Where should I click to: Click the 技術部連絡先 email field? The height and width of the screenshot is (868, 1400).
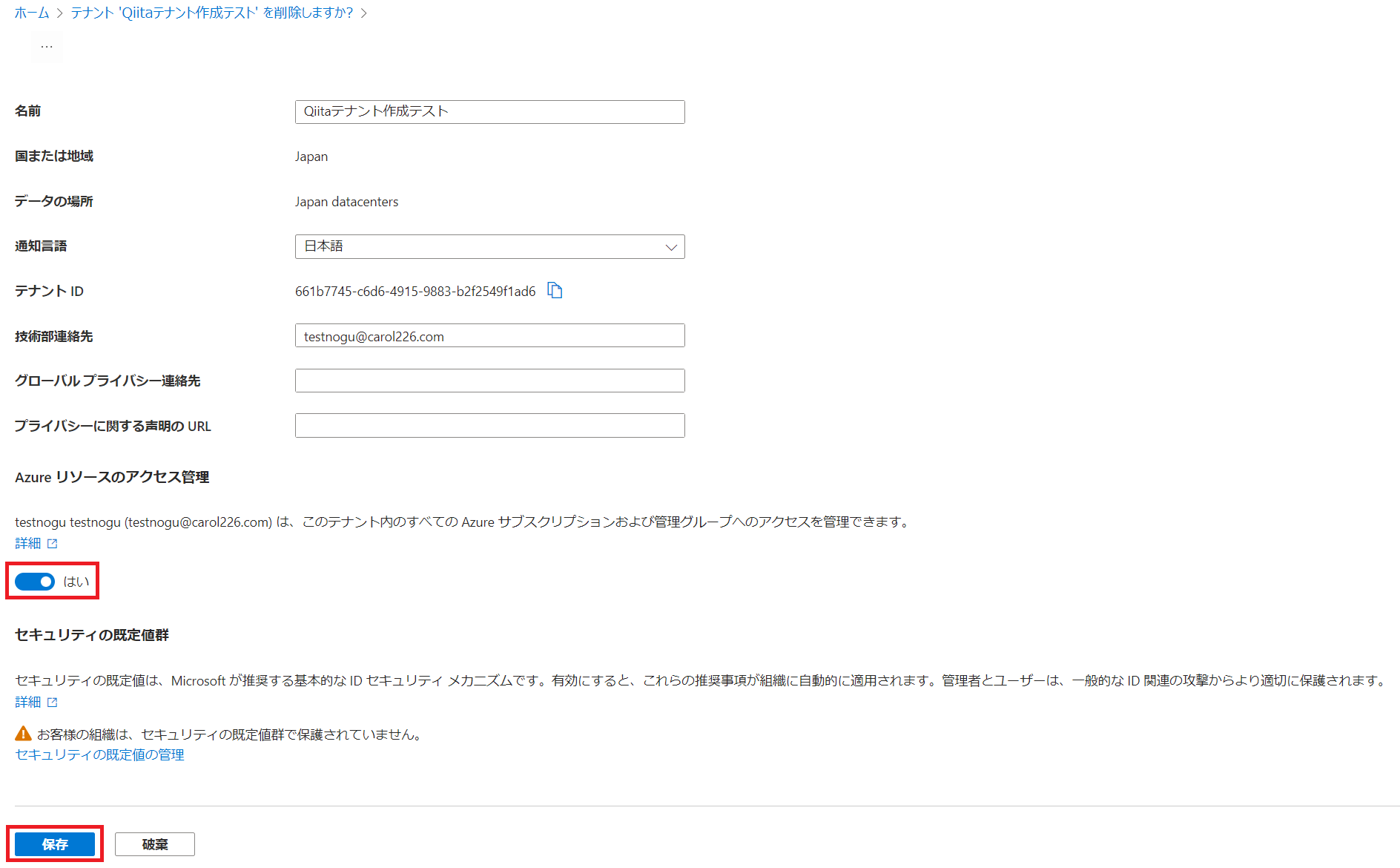[489, 336]
